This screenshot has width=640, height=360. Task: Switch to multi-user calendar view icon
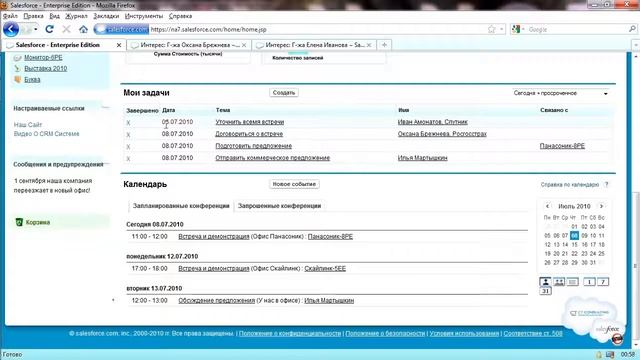(x=559, y=282)
